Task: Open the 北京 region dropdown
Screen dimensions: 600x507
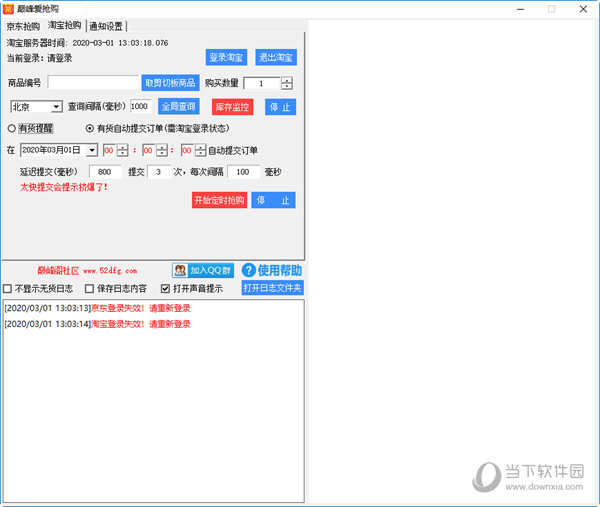Action: 57,107
